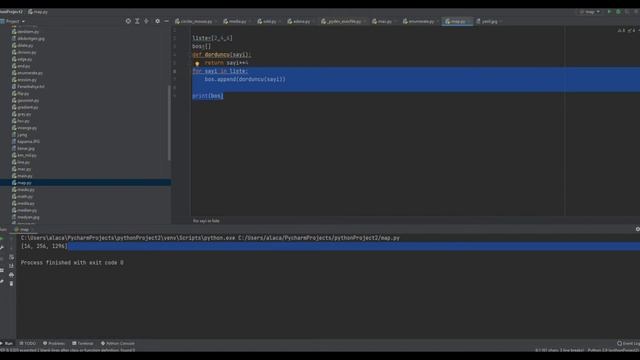640x360 pixels.
Task: Select median.py in the project tree
Action: [24, 211]
